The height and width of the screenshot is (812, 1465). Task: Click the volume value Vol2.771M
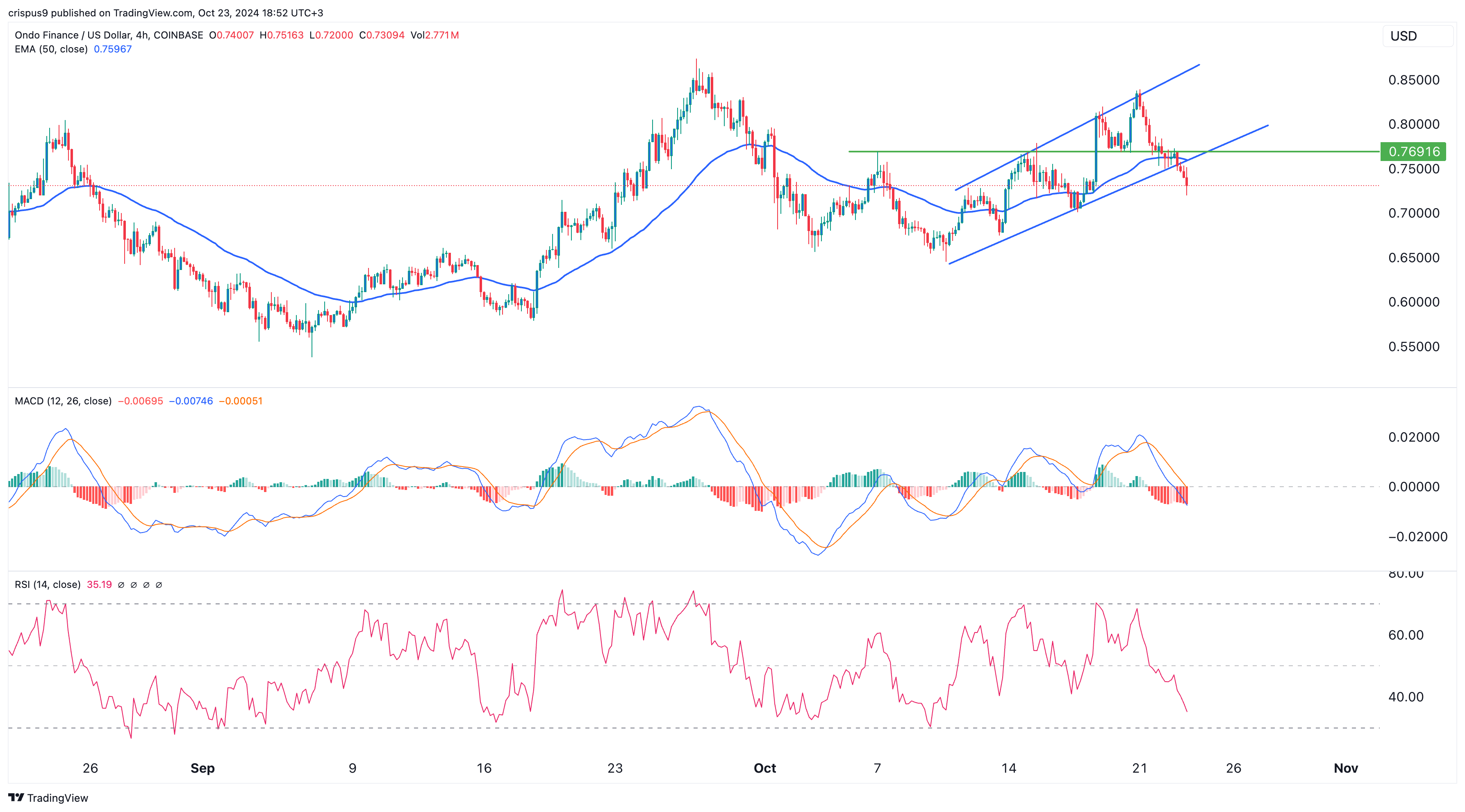(x=434, y=35)
